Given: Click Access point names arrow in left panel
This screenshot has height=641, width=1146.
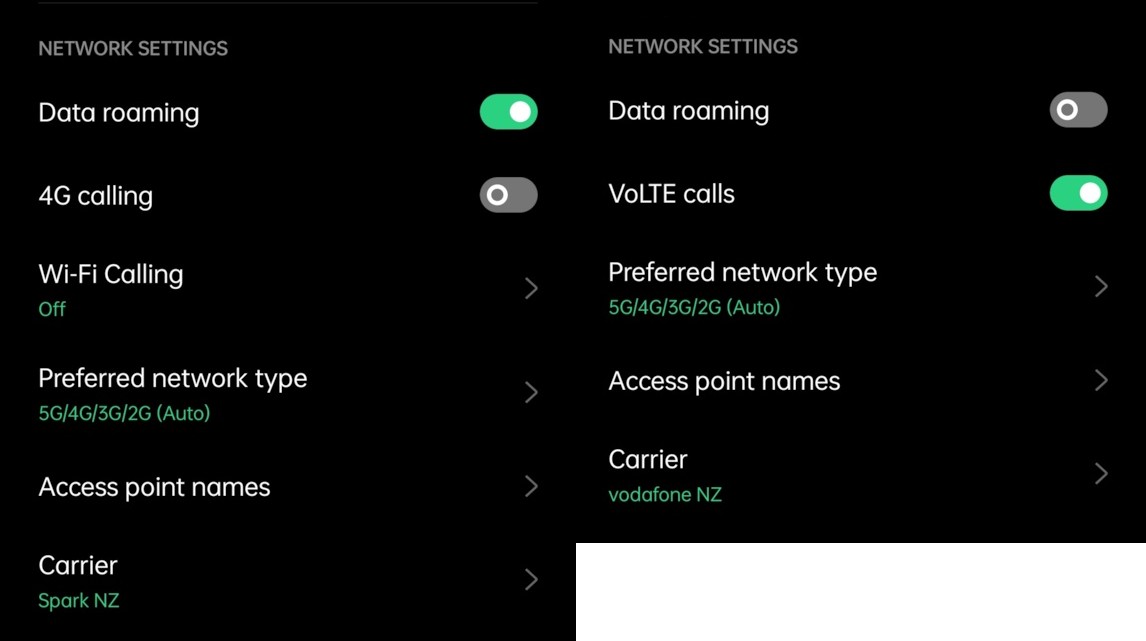Looking at the screenshot, I should click(531, 487).
